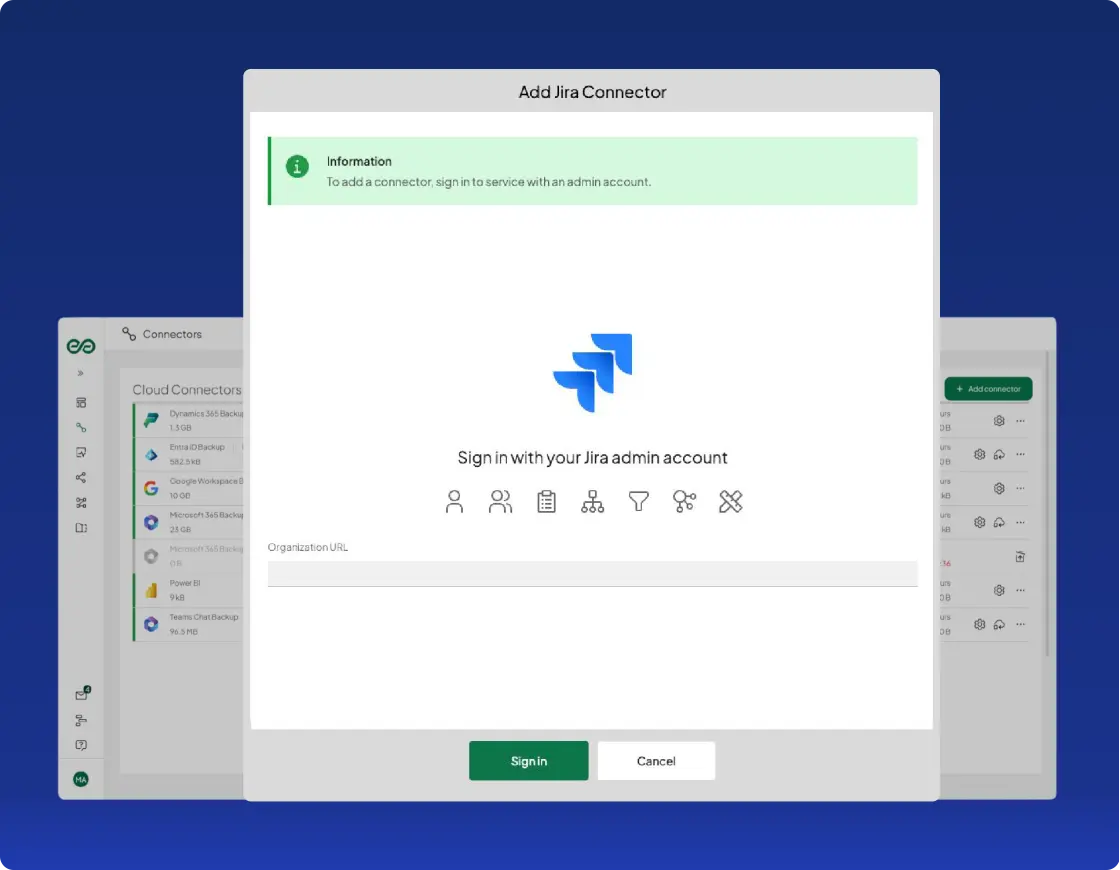Open the share nodes sidebar icon

[81, 477]
